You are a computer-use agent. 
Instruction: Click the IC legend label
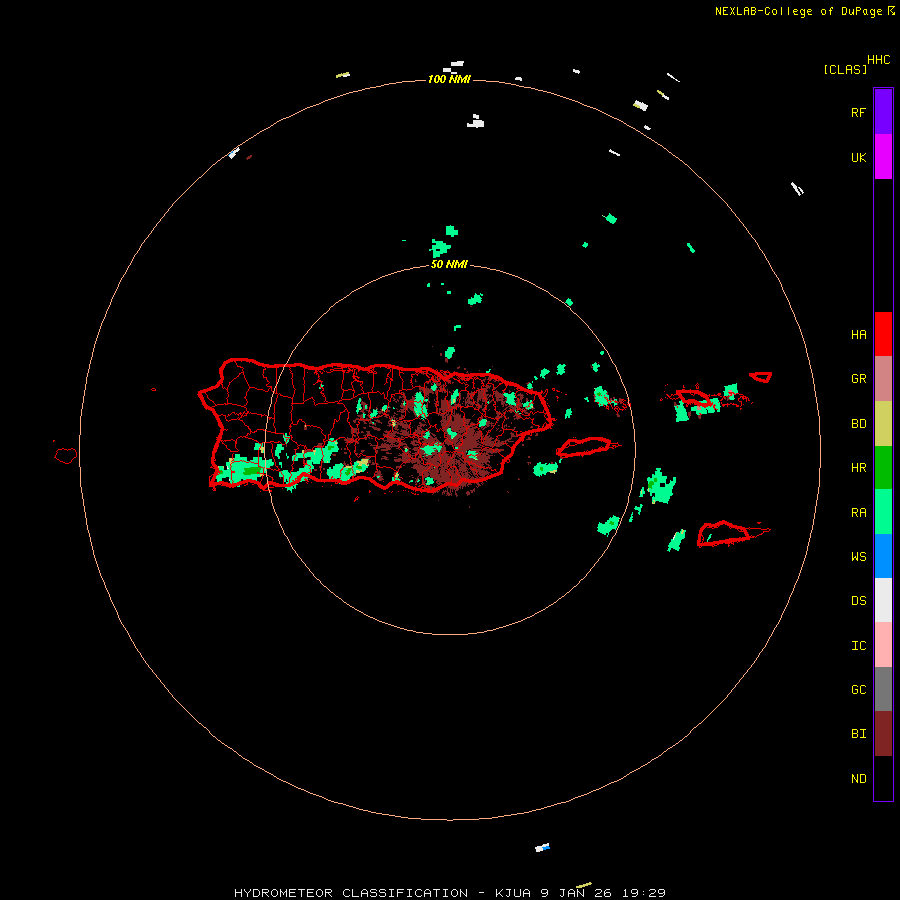click(x=858, y=645)
